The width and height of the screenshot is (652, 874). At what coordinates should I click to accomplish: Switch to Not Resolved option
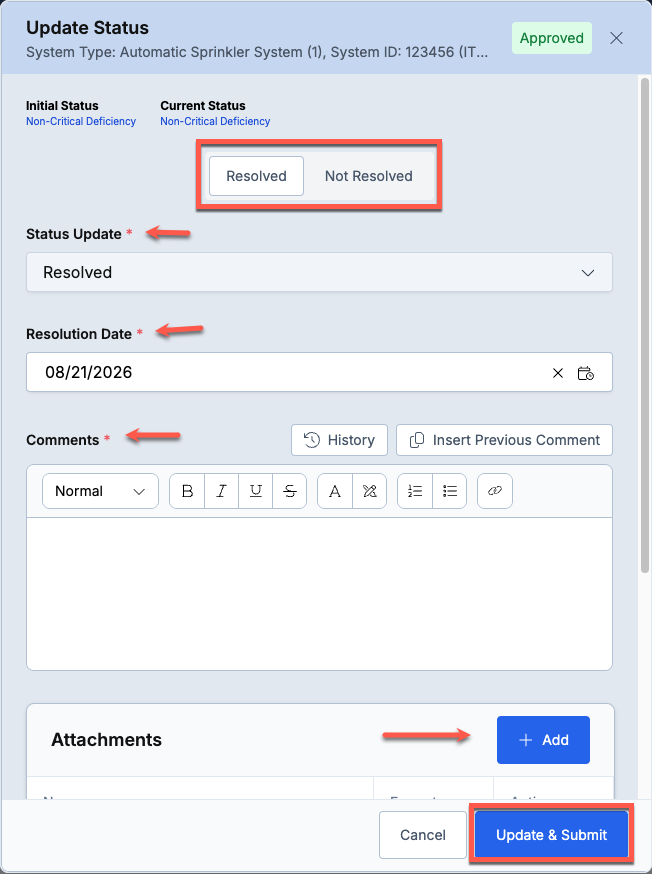tap(368, 176)
